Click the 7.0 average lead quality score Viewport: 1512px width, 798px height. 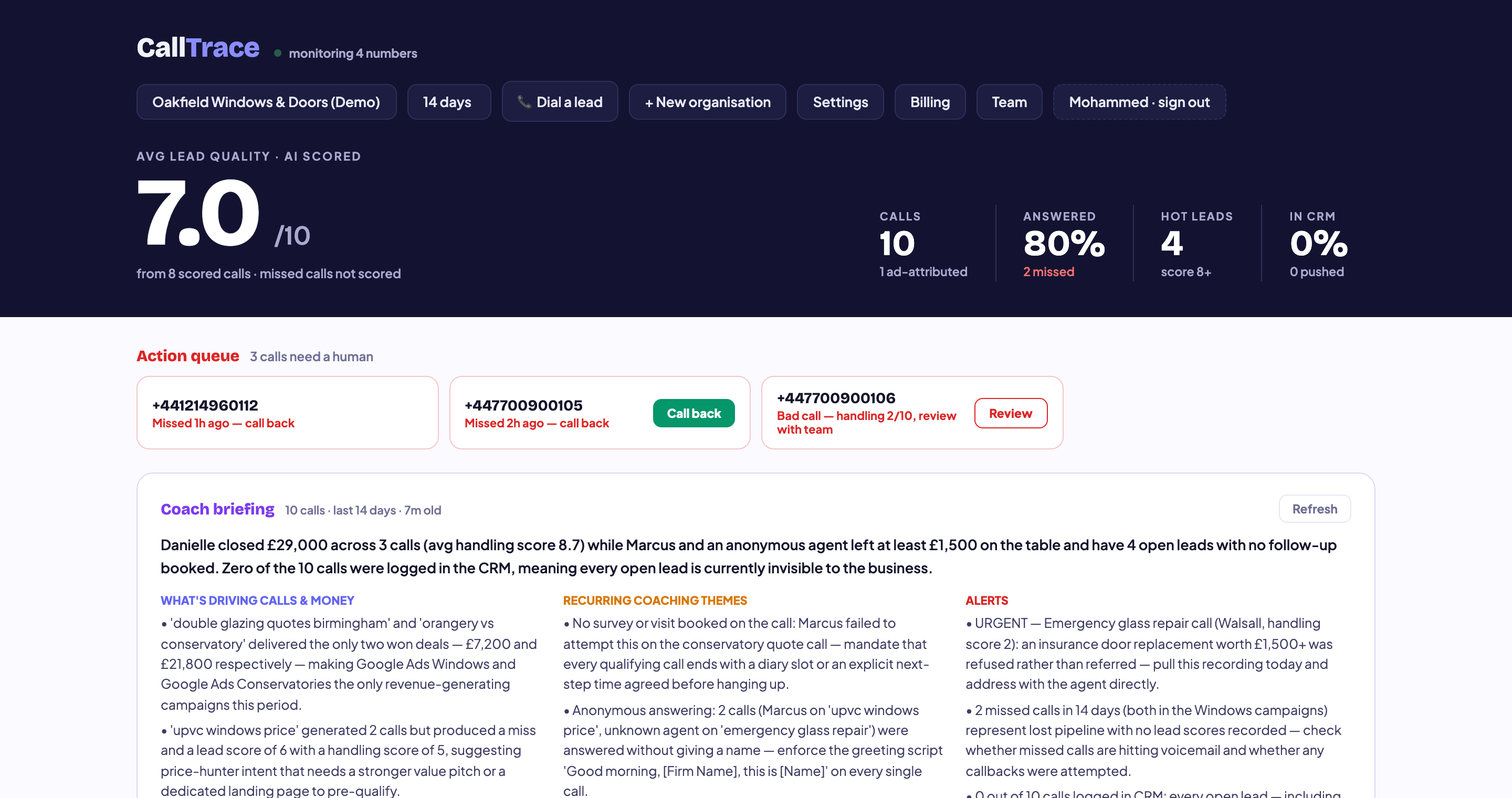click(198, 213)
